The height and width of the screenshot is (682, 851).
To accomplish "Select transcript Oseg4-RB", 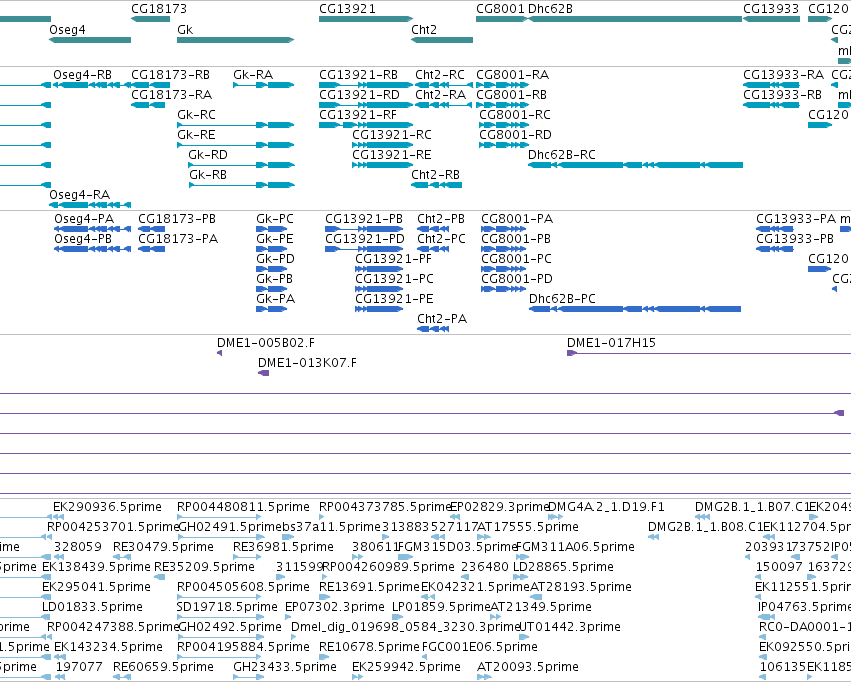I will [82, 74].
